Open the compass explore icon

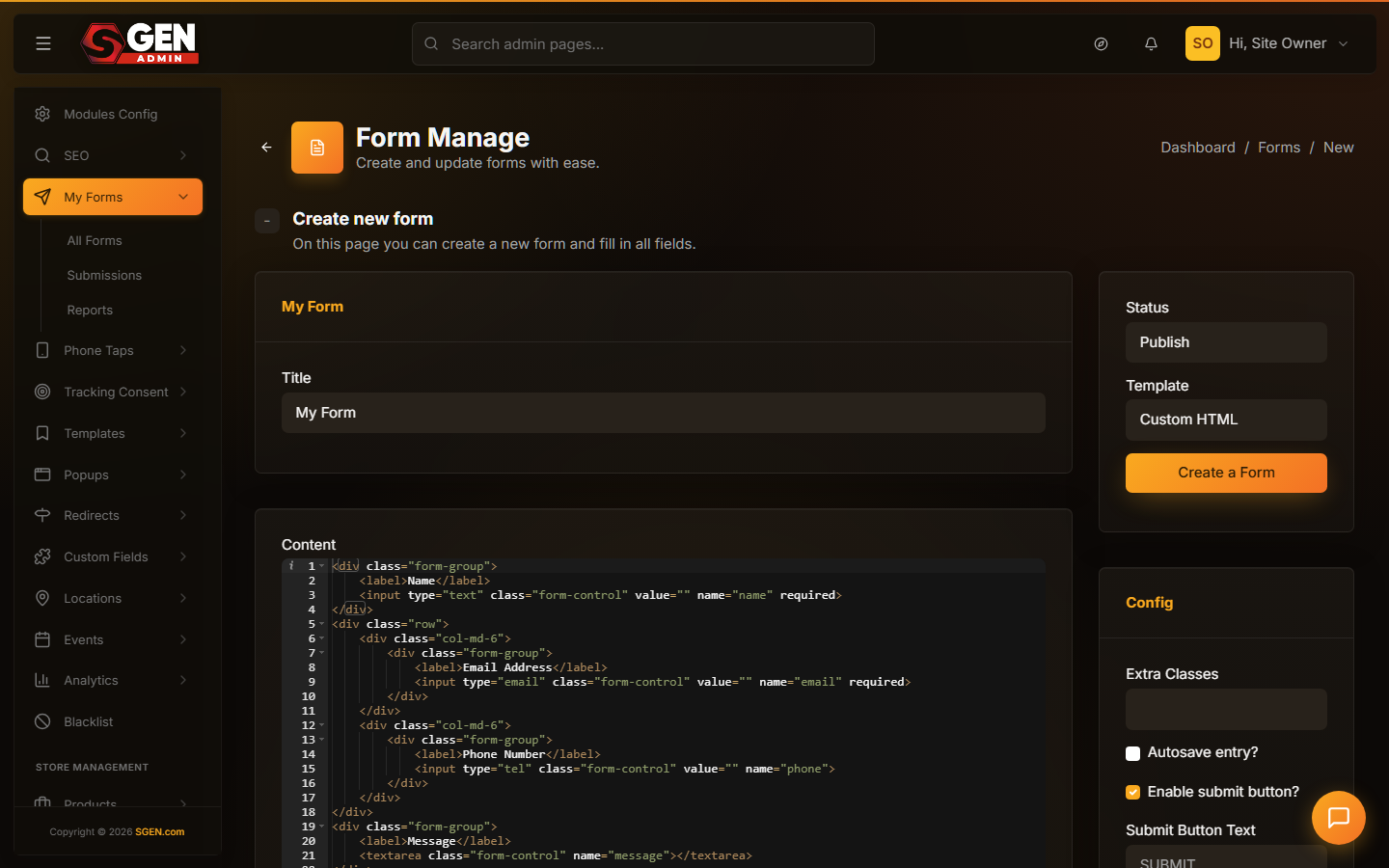(x=1101, y=43)
